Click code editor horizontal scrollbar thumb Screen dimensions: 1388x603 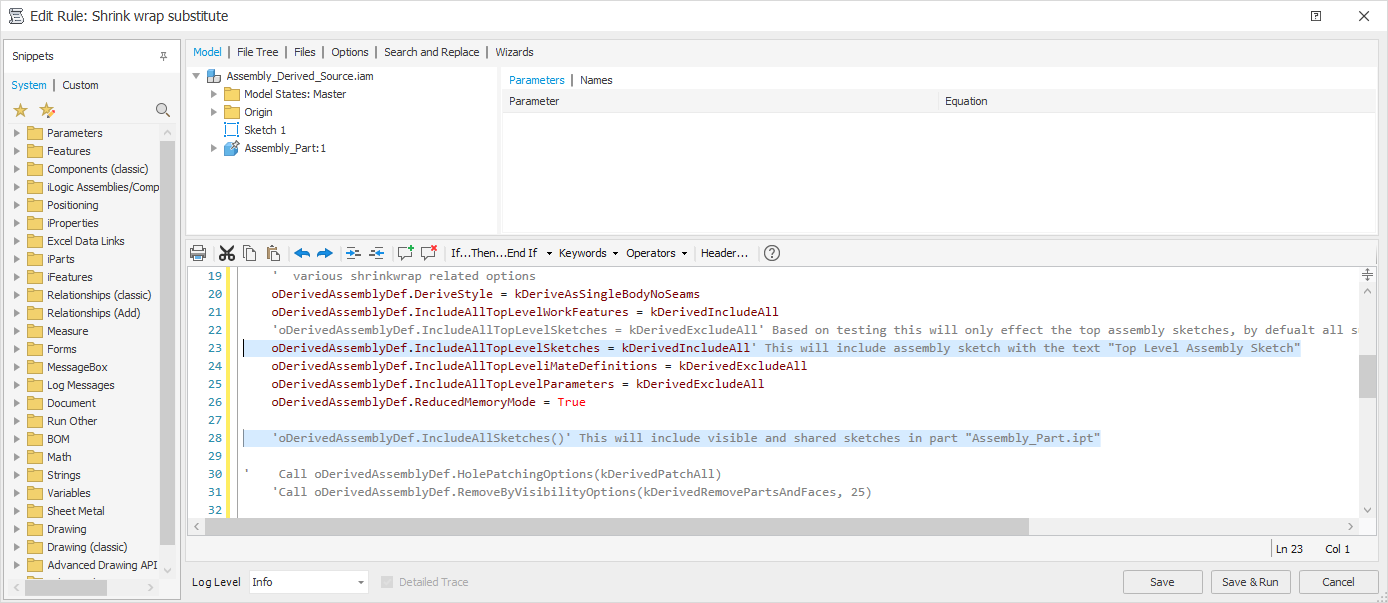tap(618, 526)
